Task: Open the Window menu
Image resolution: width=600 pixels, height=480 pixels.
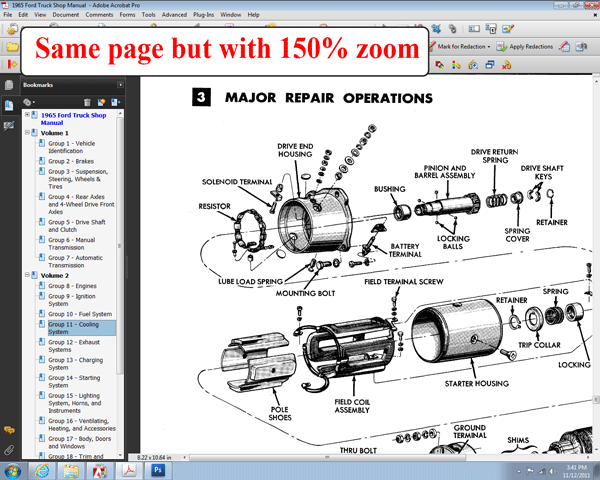Action: tap(231, 15)
